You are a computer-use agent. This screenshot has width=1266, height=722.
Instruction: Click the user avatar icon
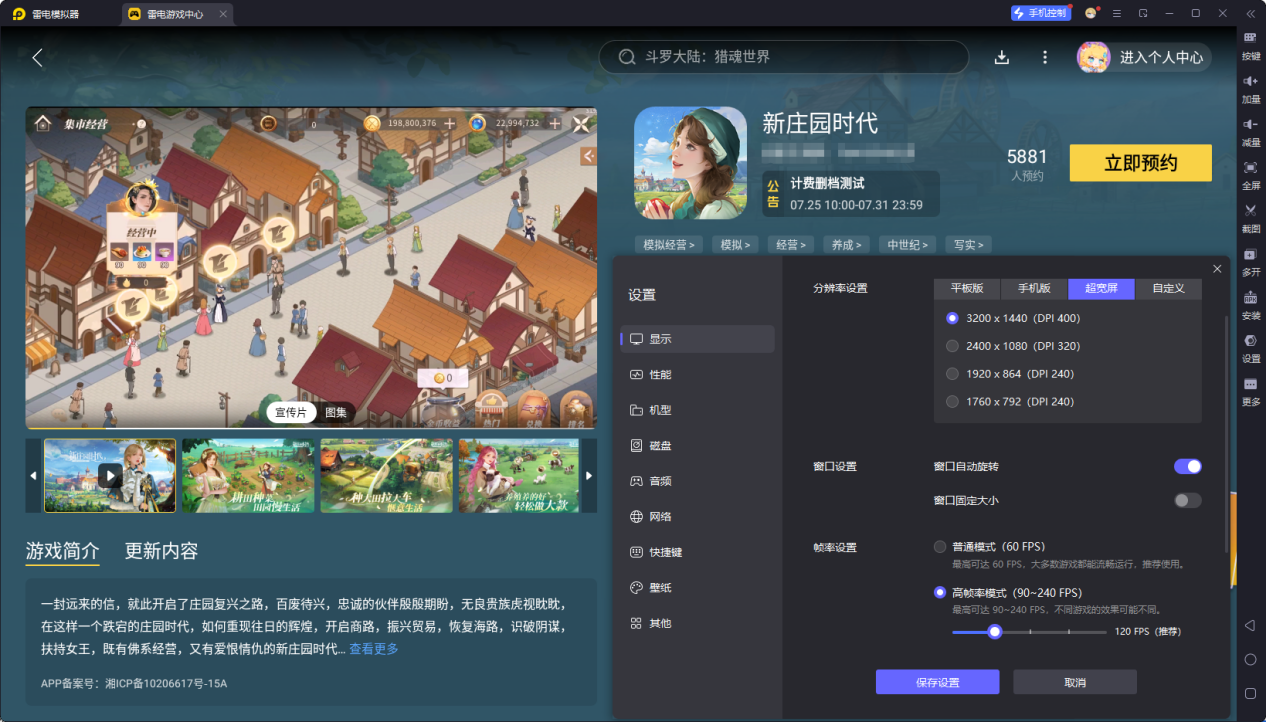tap(1093, 57)
